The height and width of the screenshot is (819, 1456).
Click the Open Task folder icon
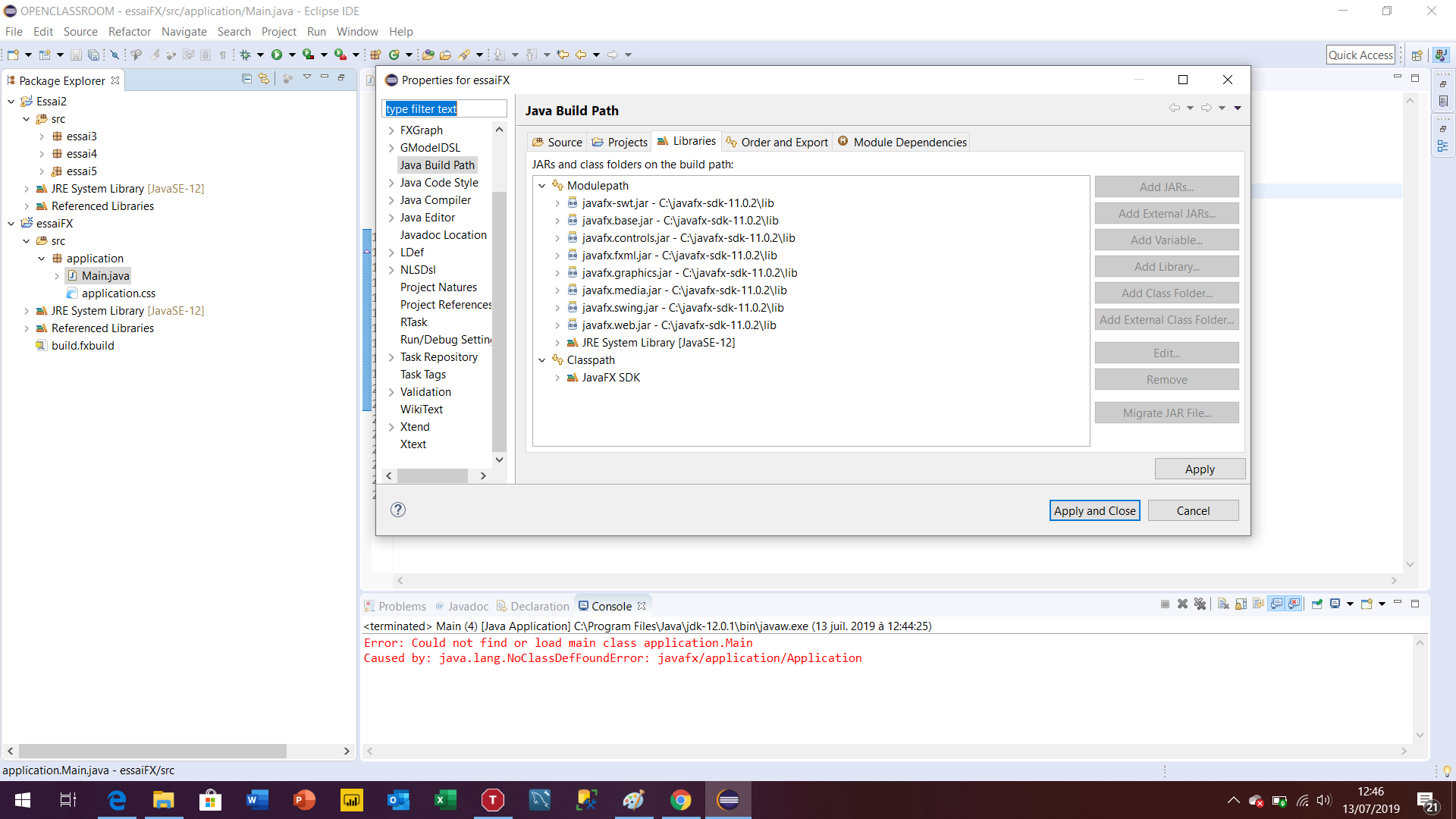point(446,55)
